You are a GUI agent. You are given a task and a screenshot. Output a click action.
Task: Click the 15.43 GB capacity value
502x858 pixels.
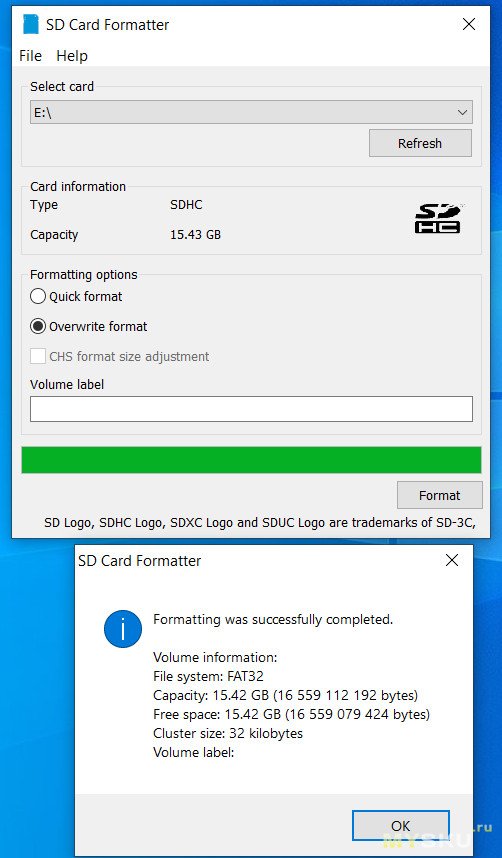click(195, 235)
